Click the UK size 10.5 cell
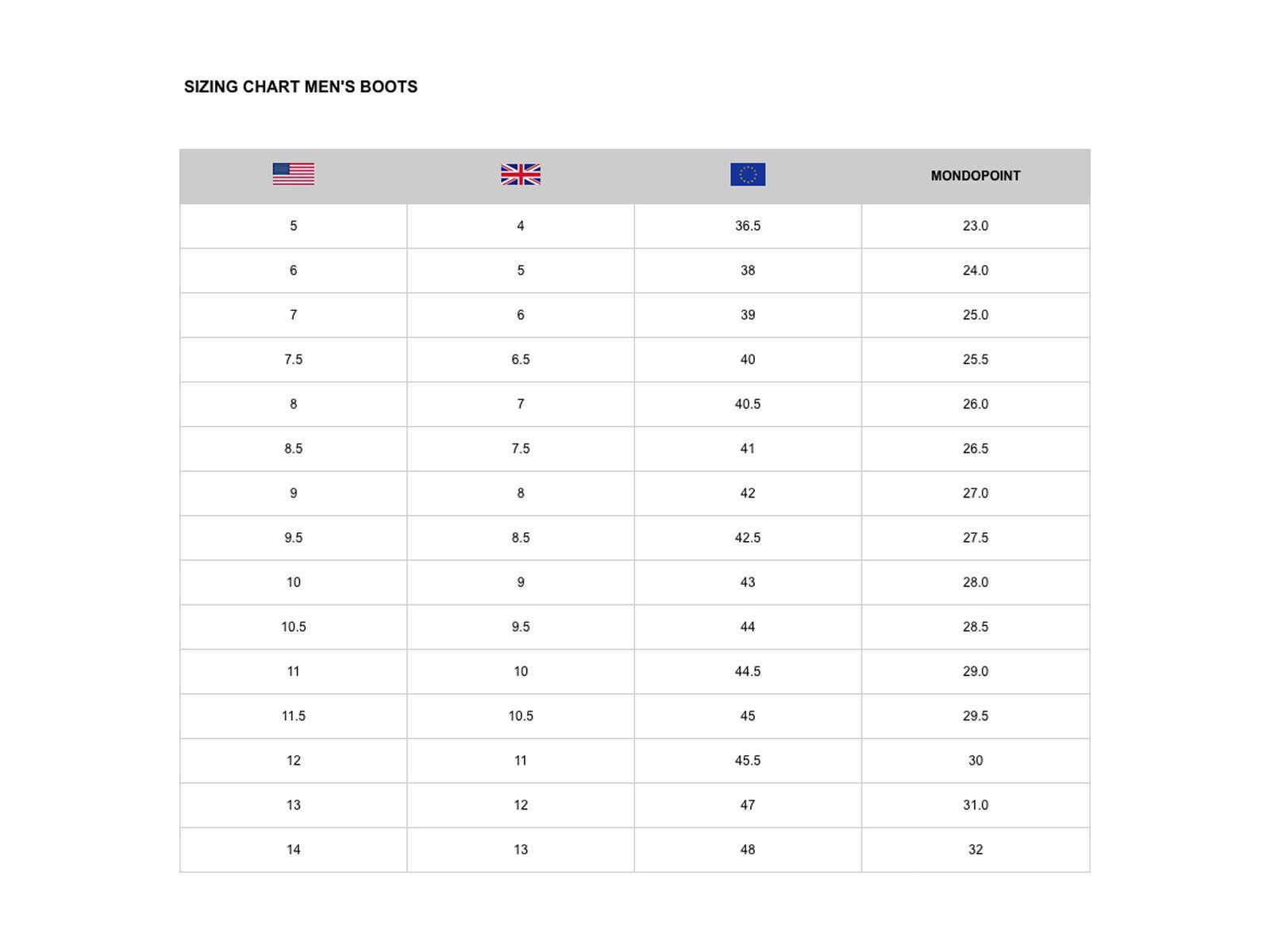Viewport: 1270px width, 952px height. 521,716
